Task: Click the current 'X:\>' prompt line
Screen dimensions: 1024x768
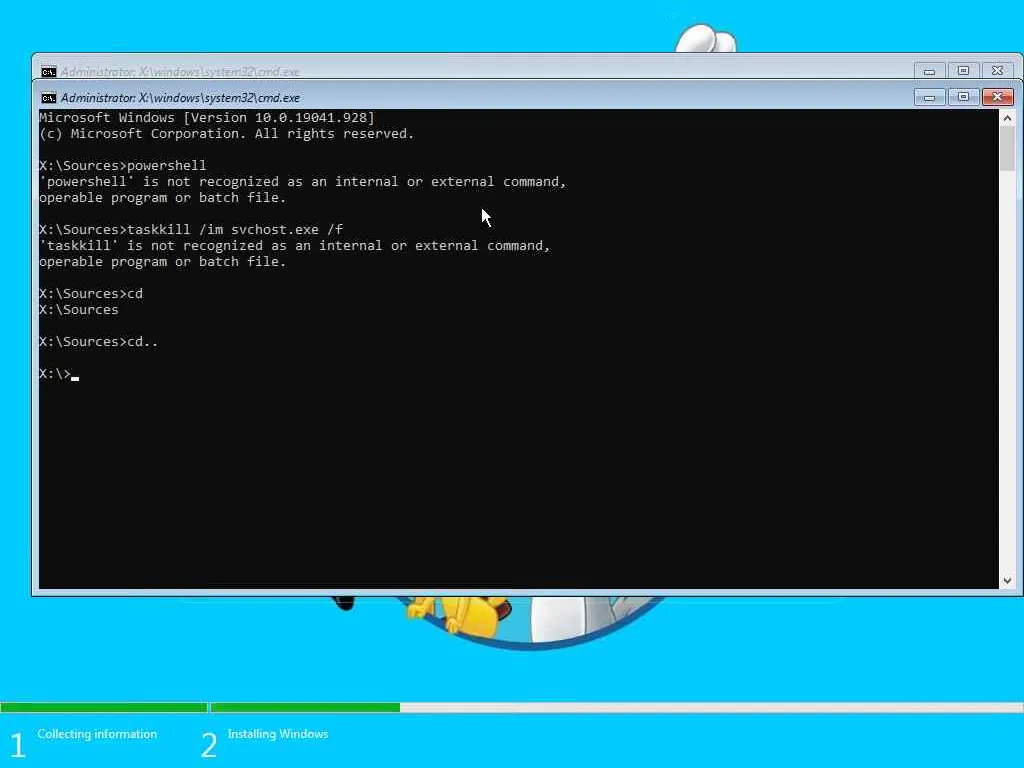Action: point(59,374)
